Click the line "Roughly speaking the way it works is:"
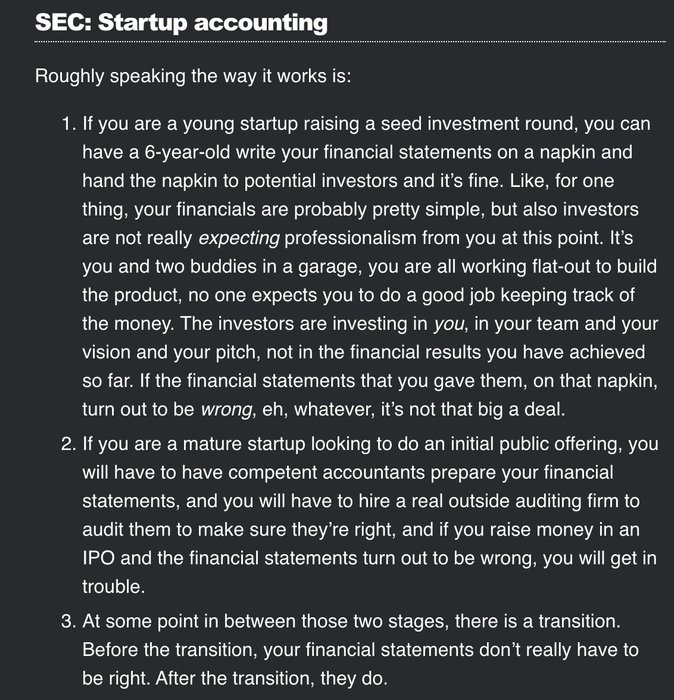Screen dimensions: 674x700 pos(193,76)
